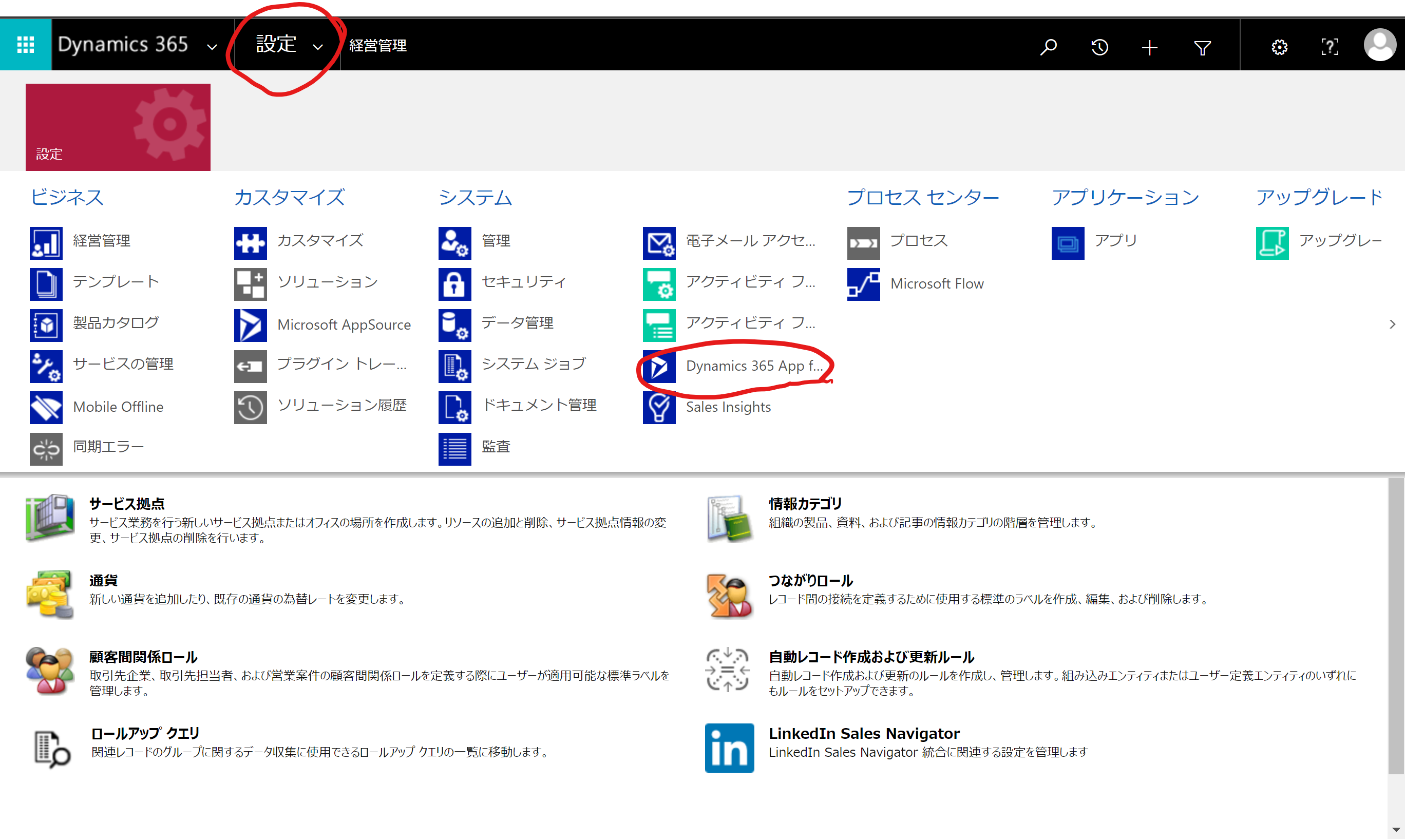Click the ドキュメント管理 icon
Viewport: 1405px width, 840px height.
point(454,407)
